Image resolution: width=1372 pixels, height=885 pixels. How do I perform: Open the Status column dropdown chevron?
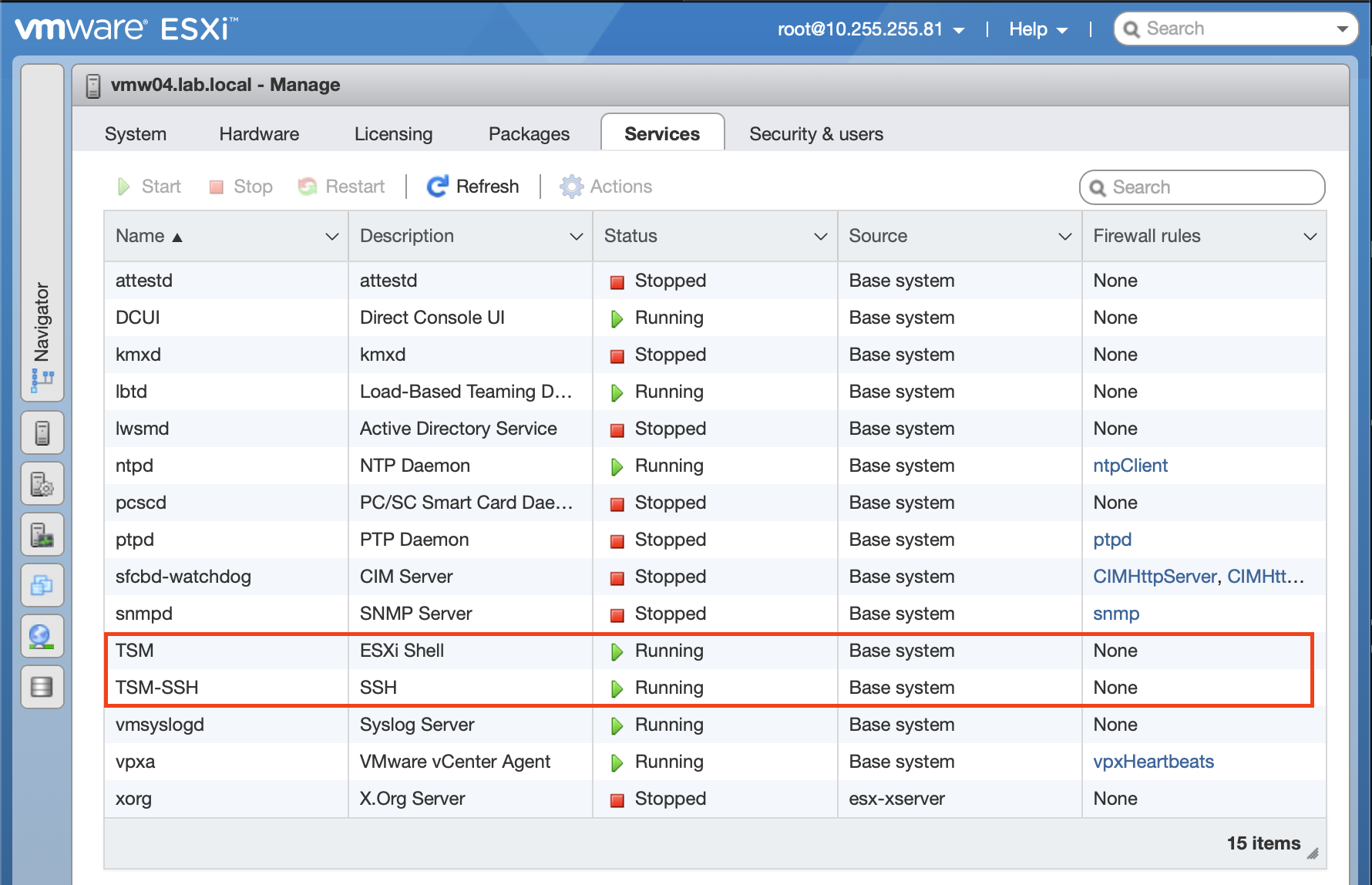pyautogui.click(x=821, y=237)
